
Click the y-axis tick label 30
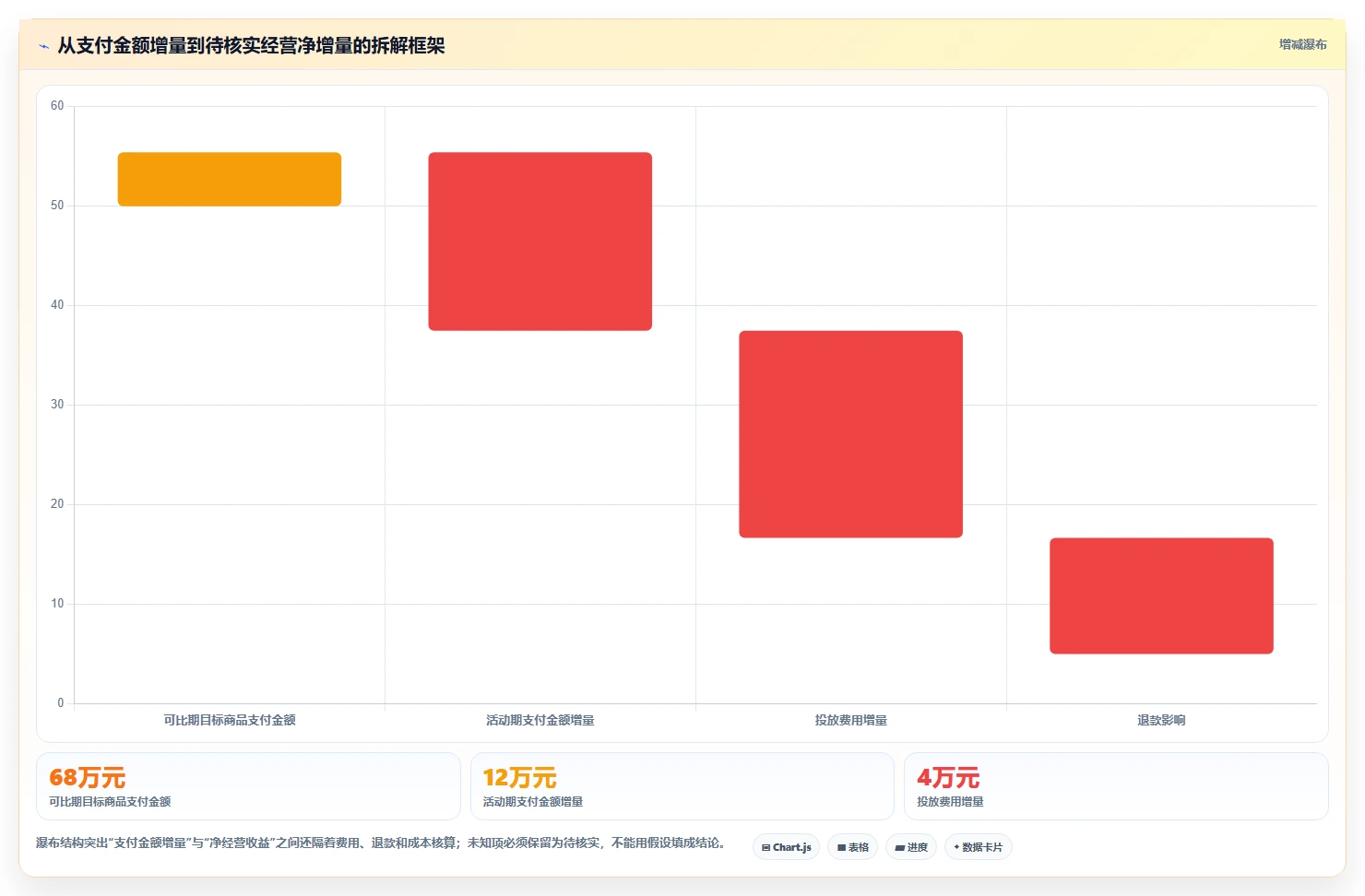[x=57, y=405]
